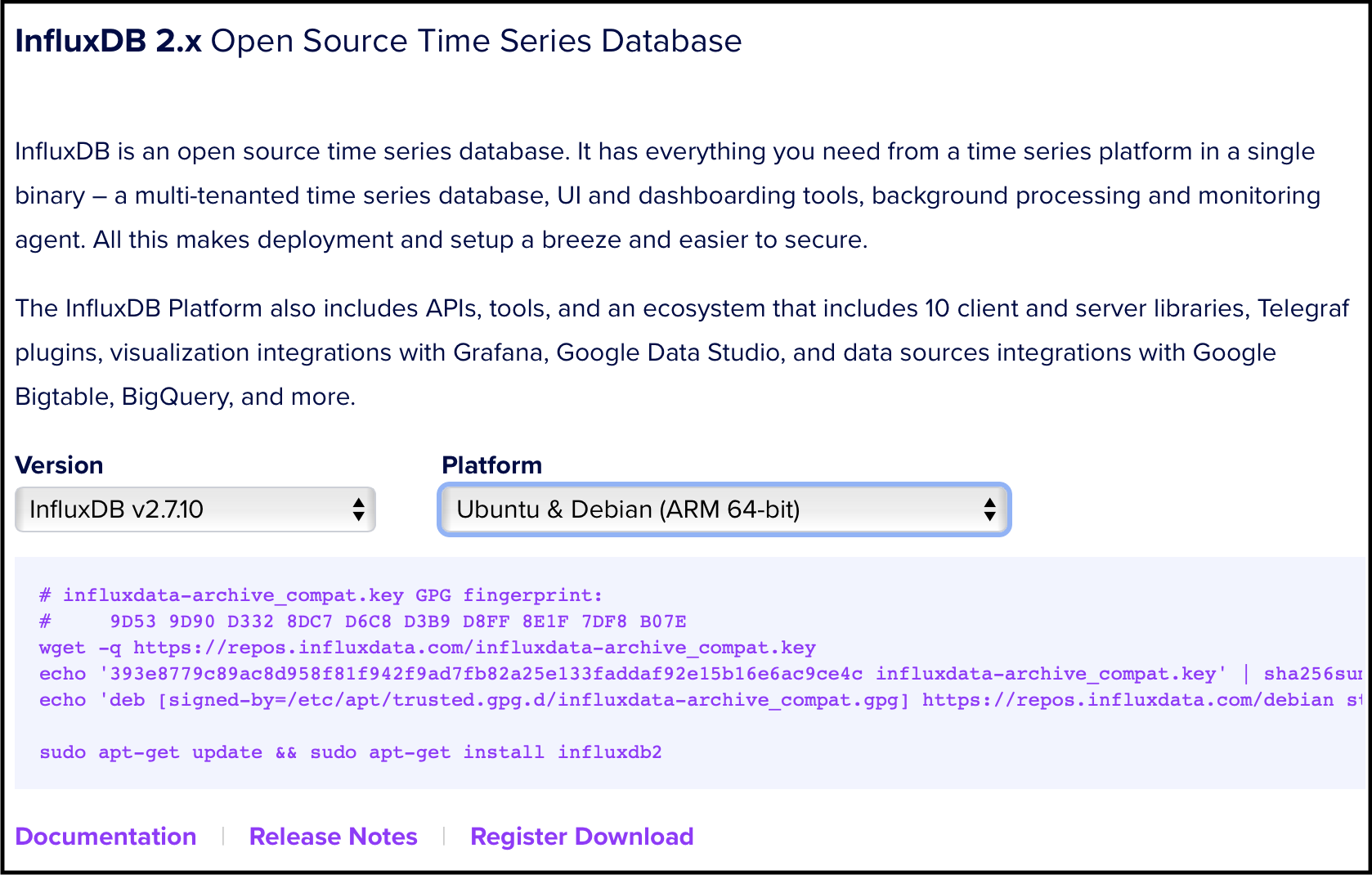Click the echo 'deb [signed-by= line
Image resolution: width=1372 pixels, height=875 pixels.
click(x=701, y=700)
